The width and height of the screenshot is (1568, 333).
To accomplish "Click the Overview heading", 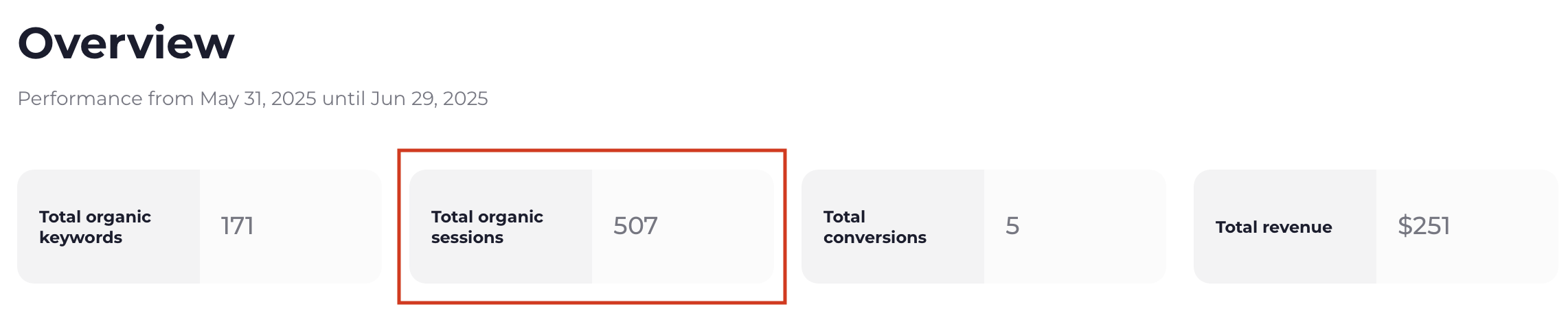I will [x=126, y=43].
